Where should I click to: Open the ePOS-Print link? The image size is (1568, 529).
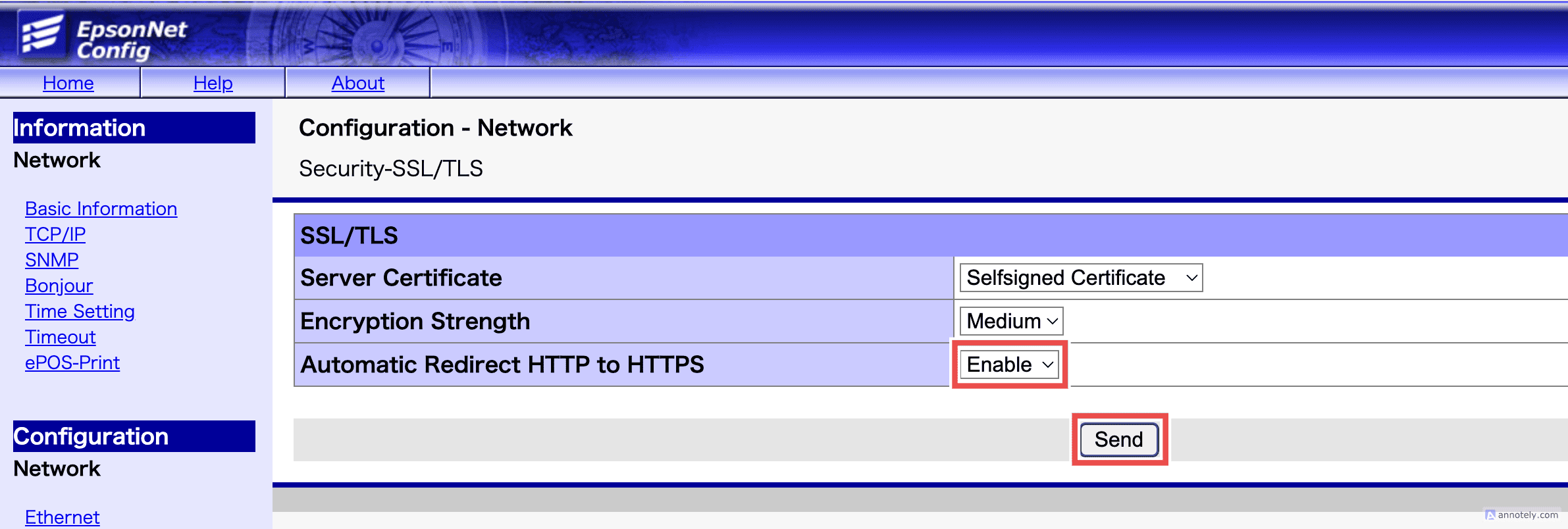pos(72,363)
